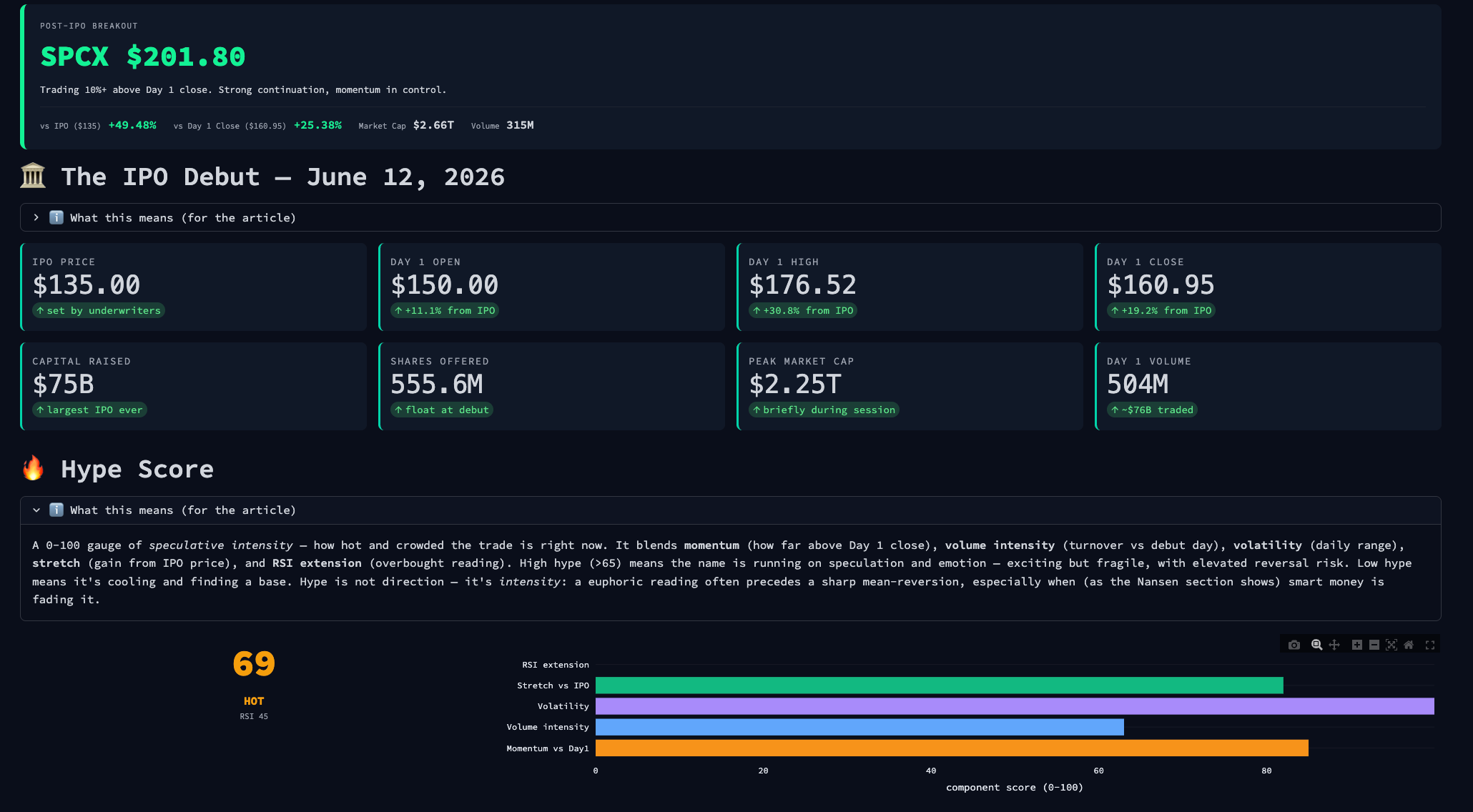The width and height of the screenshot is (1473, 812).
Task: Click the blue Volume intensity bar
Action: 859,727
